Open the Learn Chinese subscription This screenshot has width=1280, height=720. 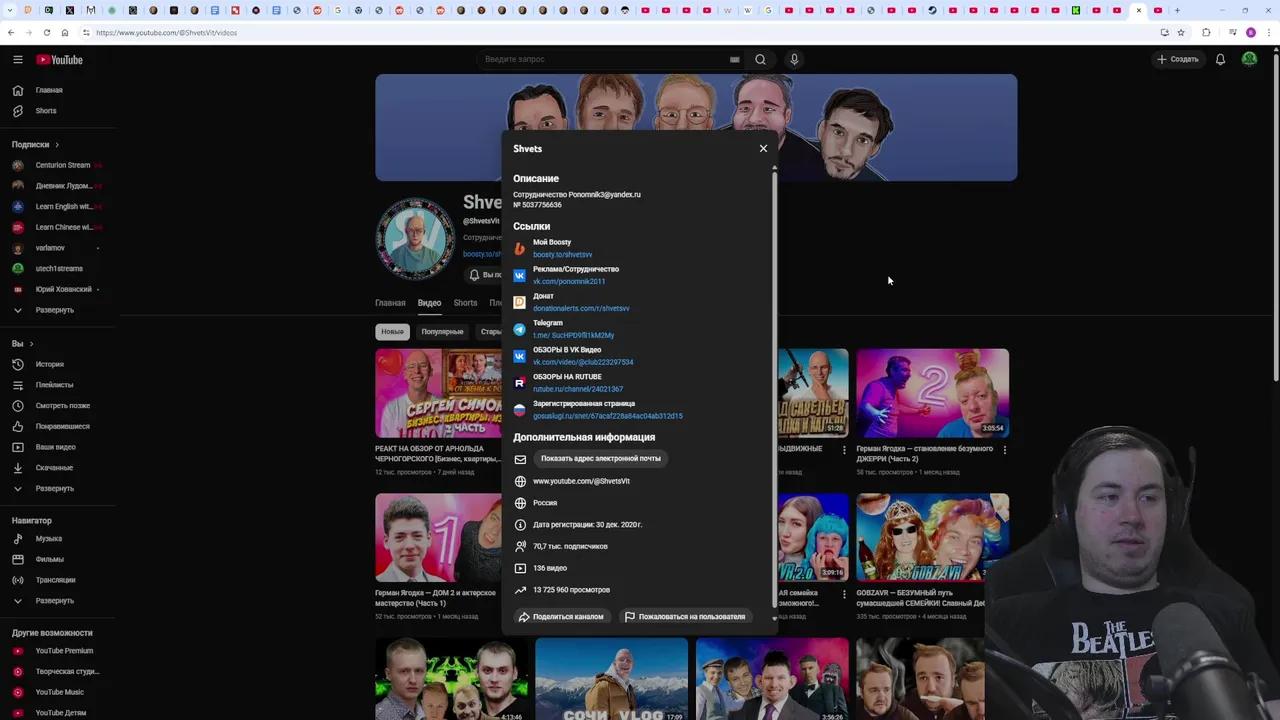pos(62,227)
